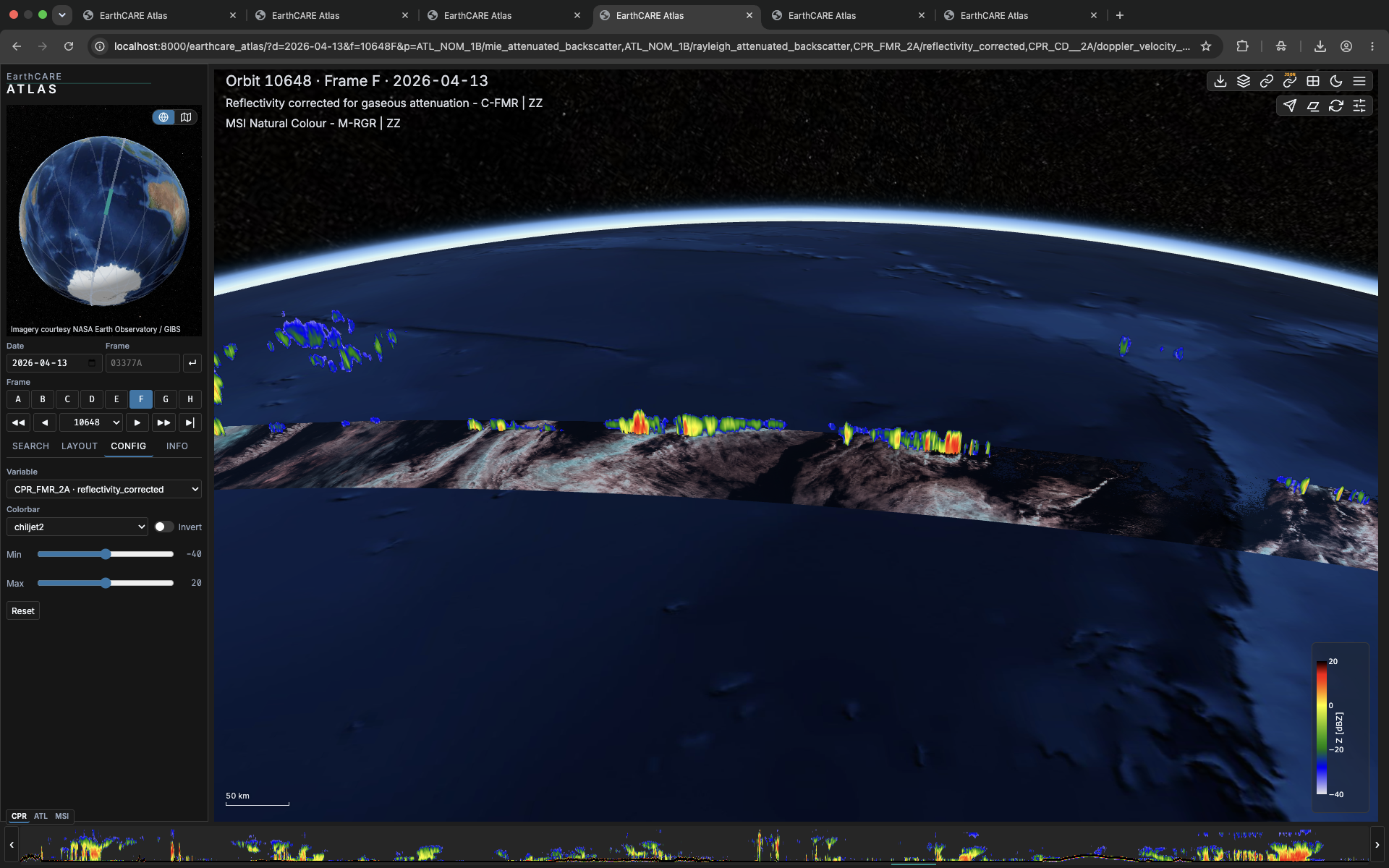
Task: Click the Reset button
Action: [x=23, y=611]
